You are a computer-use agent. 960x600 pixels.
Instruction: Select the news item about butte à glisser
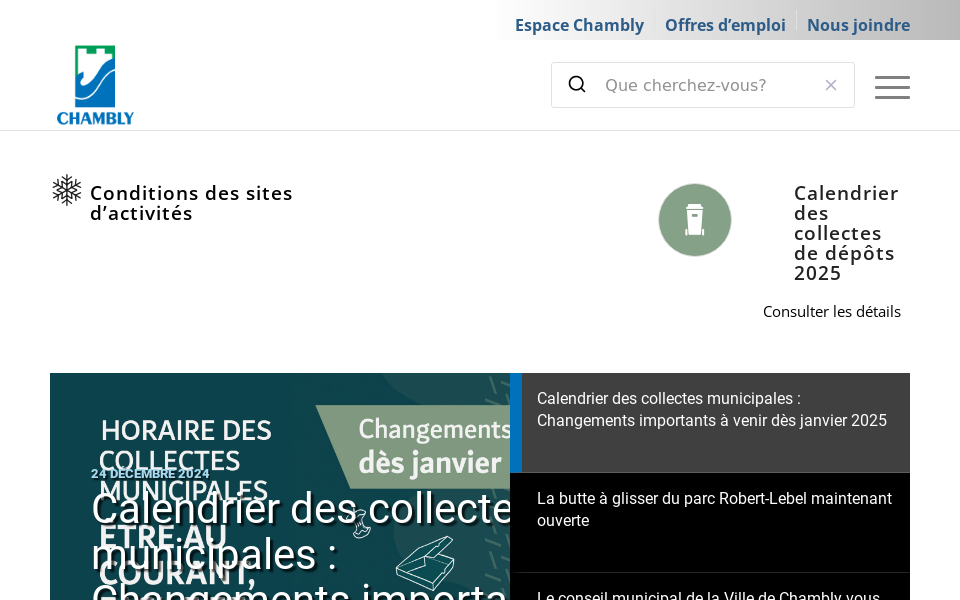click(714, 509)
